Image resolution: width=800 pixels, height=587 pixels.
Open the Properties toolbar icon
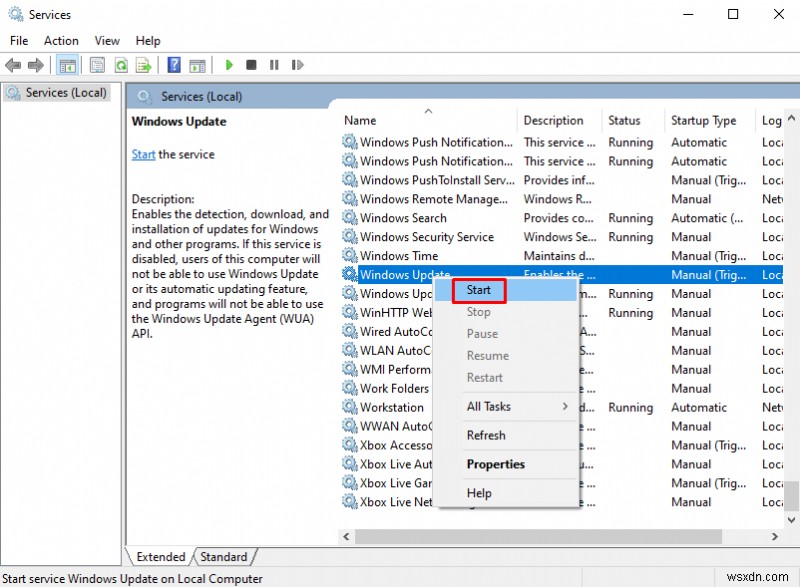(97, 65)
